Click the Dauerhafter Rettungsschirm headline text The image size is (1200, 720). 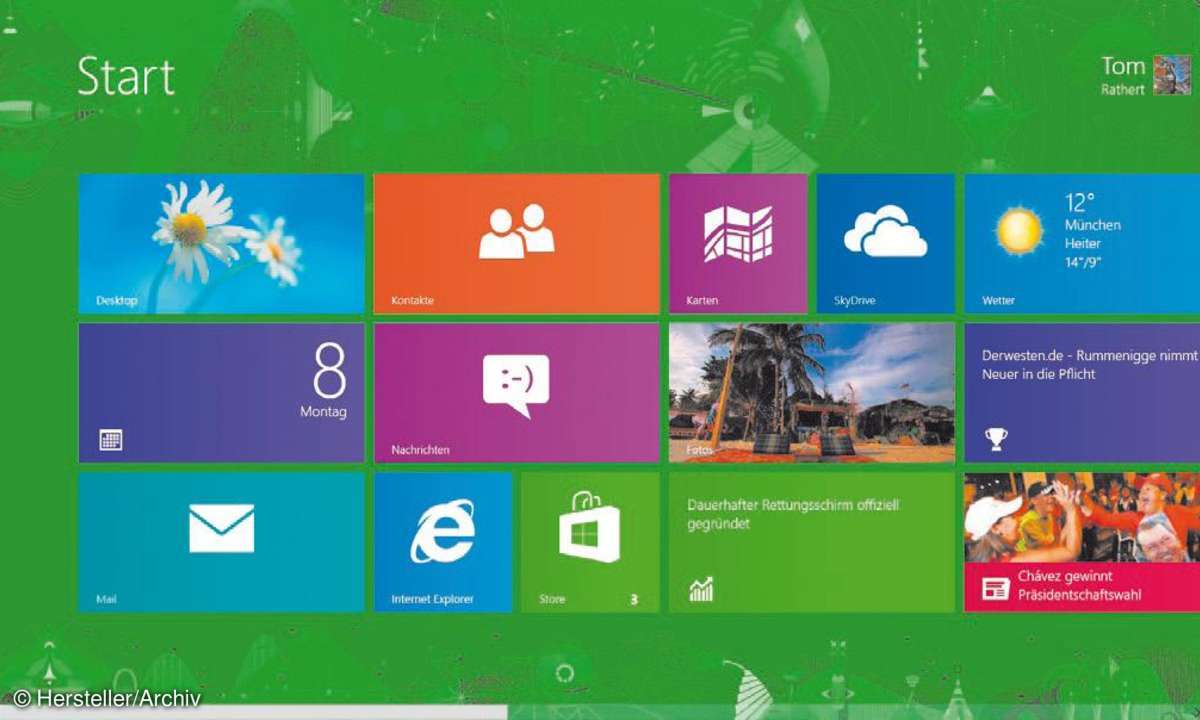point(793,514)
